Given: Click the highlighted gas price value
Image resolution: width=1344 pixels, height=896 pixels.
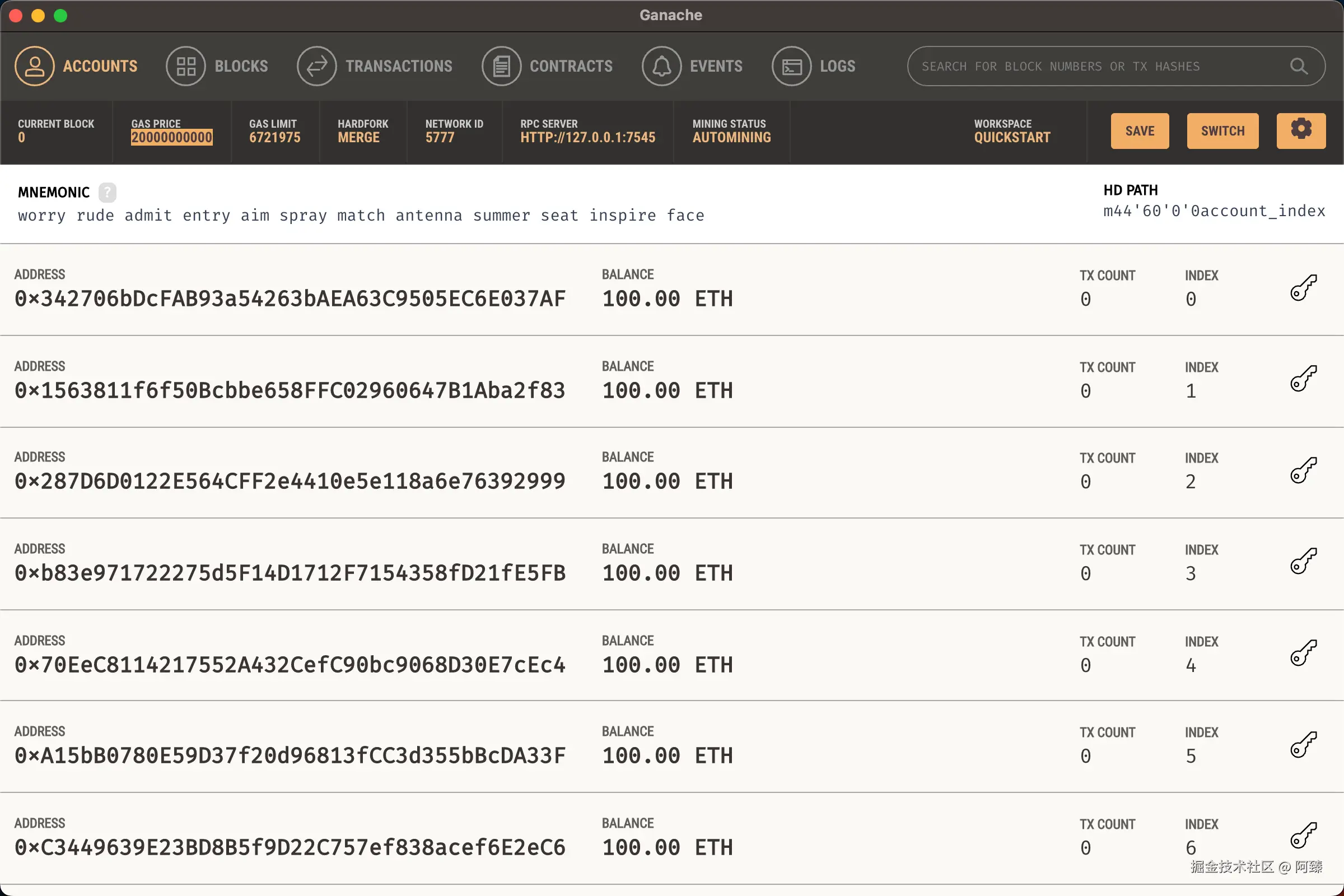Looking at the screenshot, I should click(171, 138).
